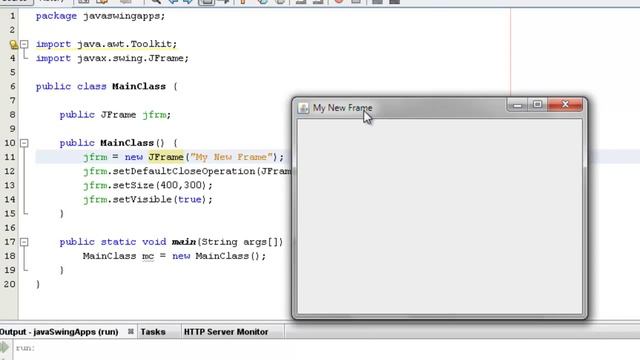Click 'setDefaultCloseOperation' on line 12

184,171
